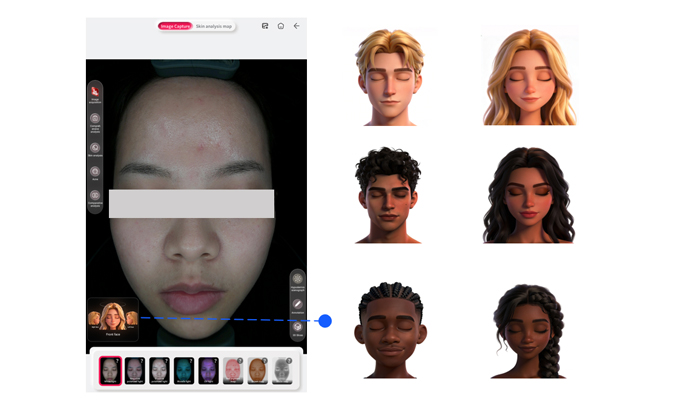Select the red zone image thumbnail
This screenshot has width=700, height=400.
[x=233, y=370]
